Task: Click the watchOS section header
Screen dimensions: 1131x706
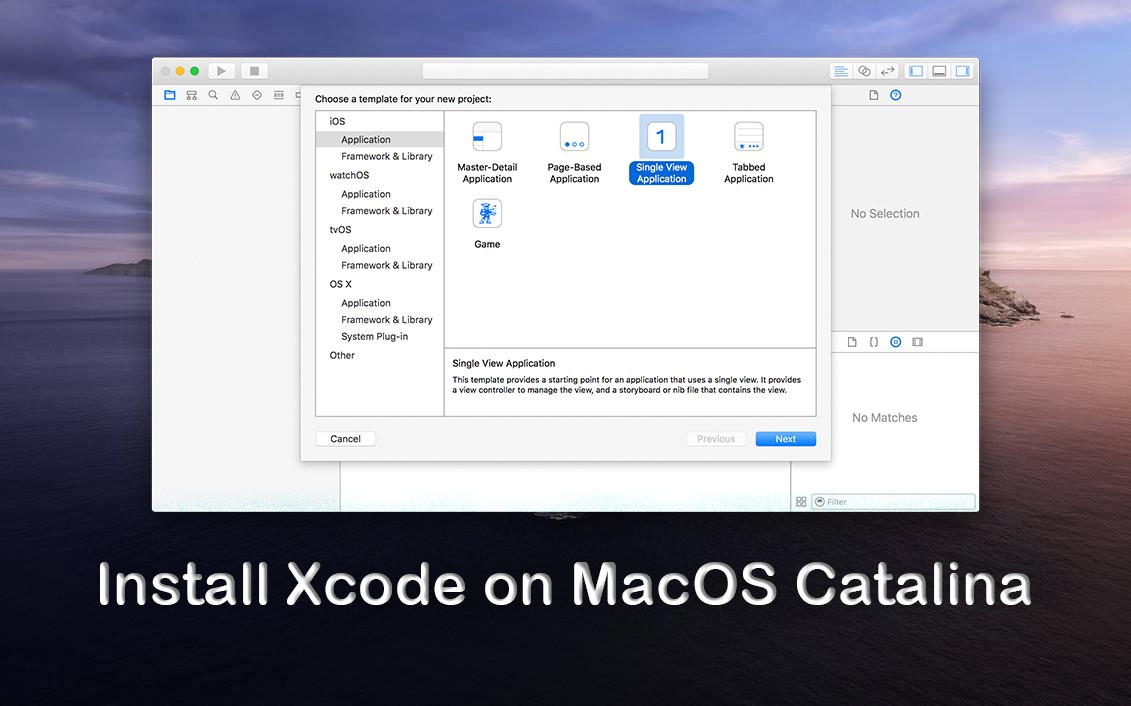Action: coord(349,175)
